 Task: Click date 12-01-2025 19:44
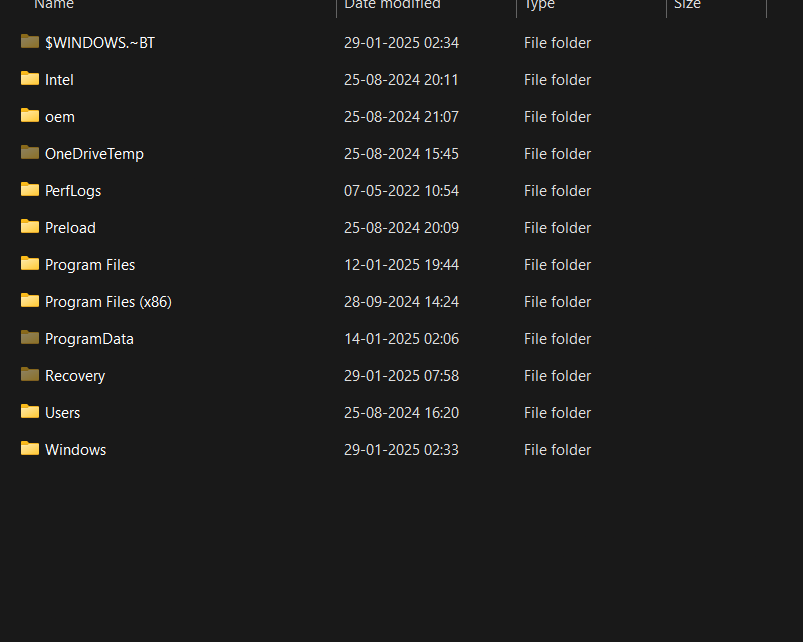click(x=402, y=265)
